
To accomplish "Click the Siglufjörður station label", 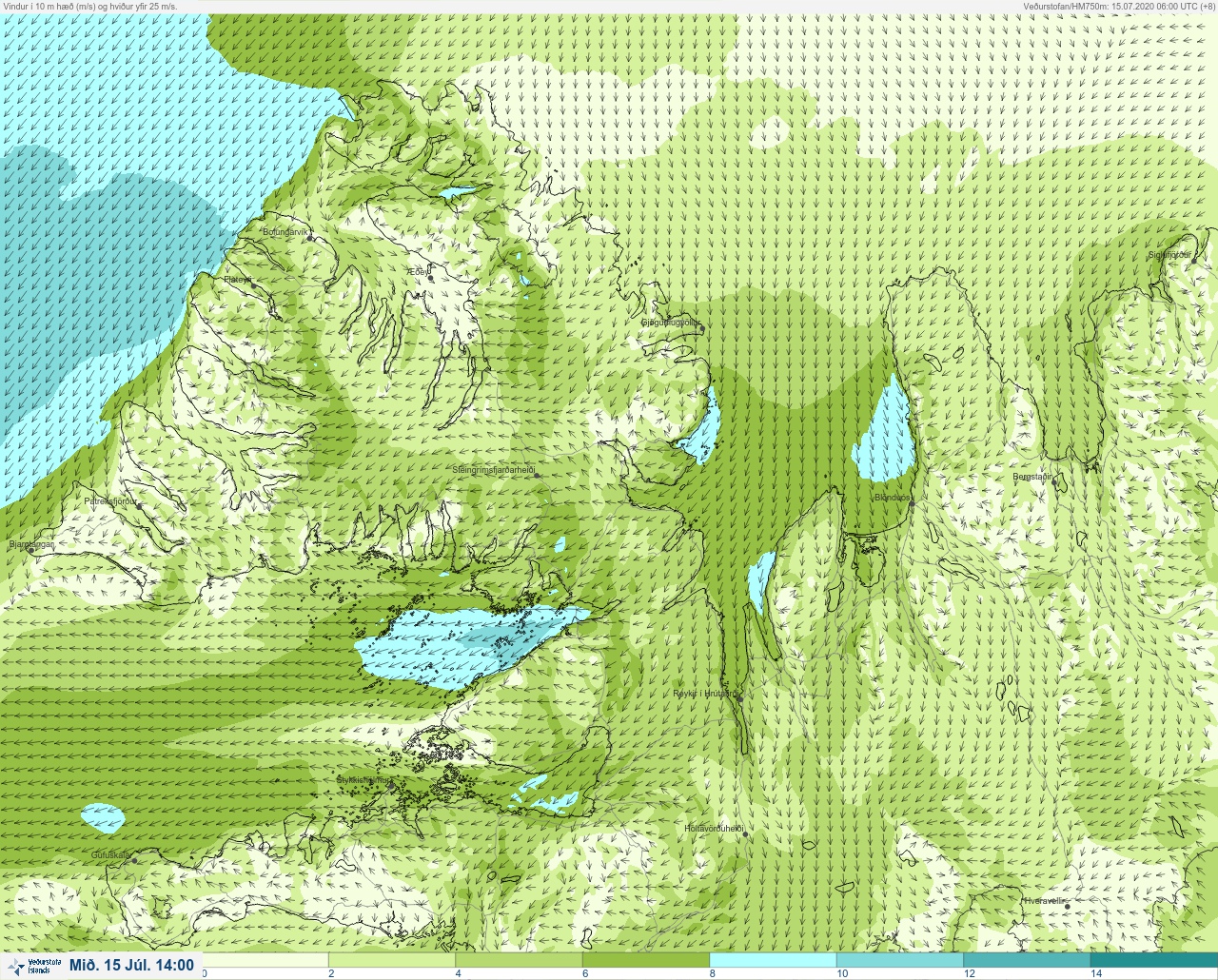I will tap(1169, 255).
